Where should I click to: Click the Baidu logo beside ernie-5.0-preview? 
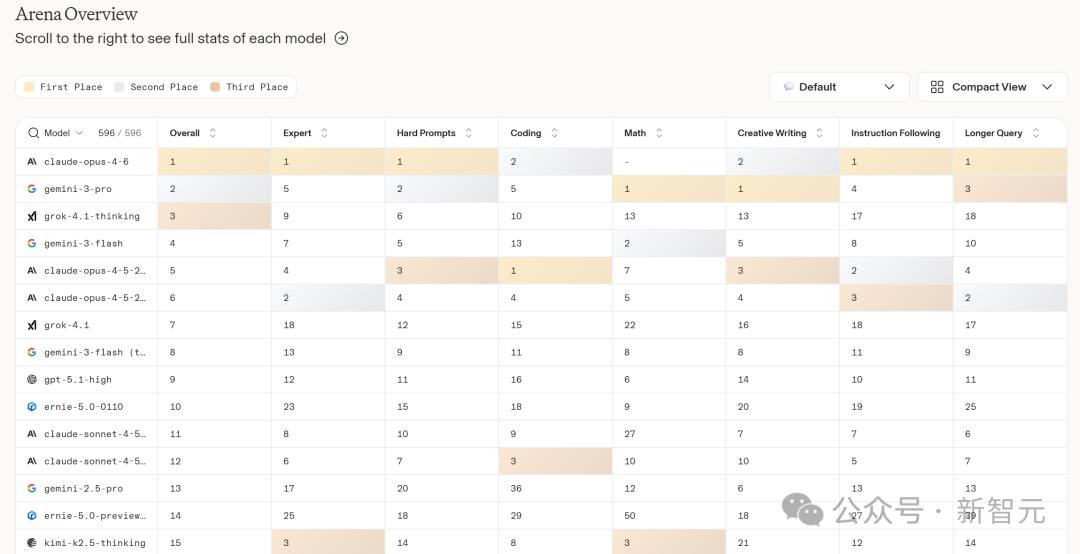pos(32,515)
